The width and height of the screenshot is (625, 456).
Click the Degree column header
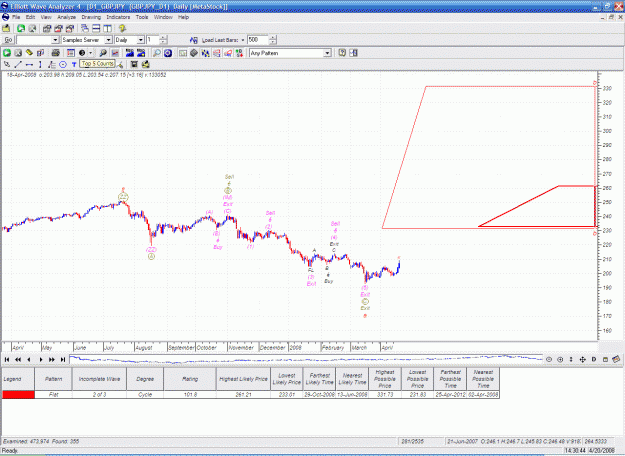(145, 379)
